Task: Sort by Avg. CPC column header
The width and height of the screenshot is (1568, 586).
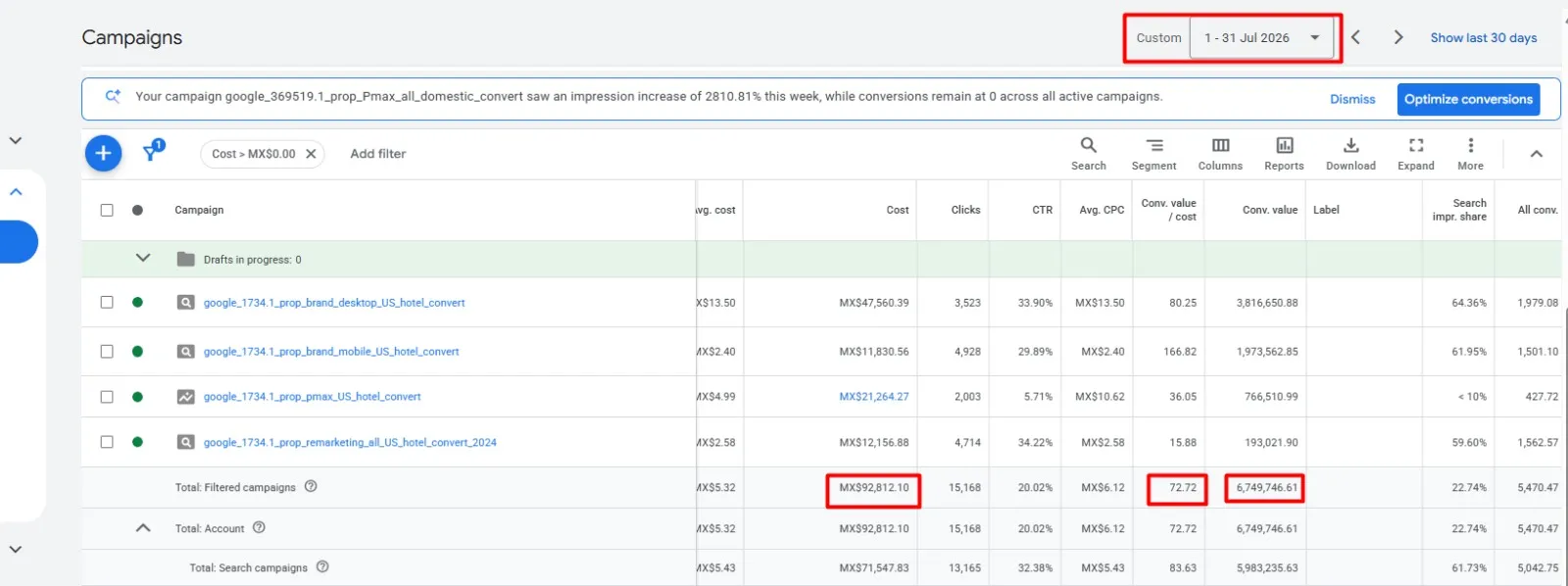Action: tap(1102, 210)
